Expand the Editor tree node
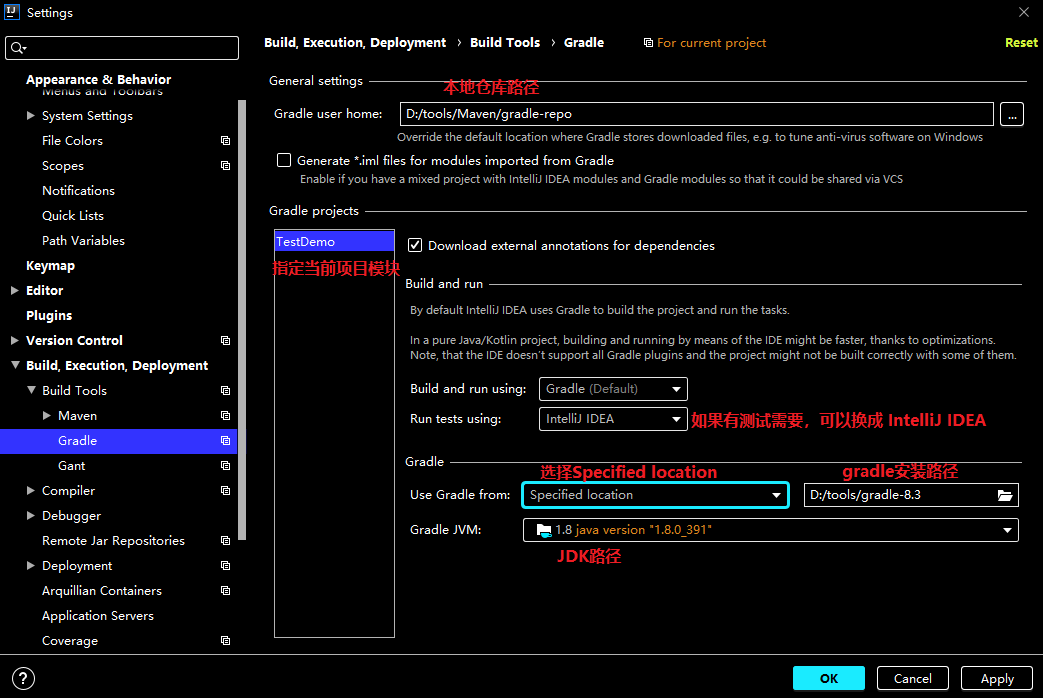 (x=15, y=291)
